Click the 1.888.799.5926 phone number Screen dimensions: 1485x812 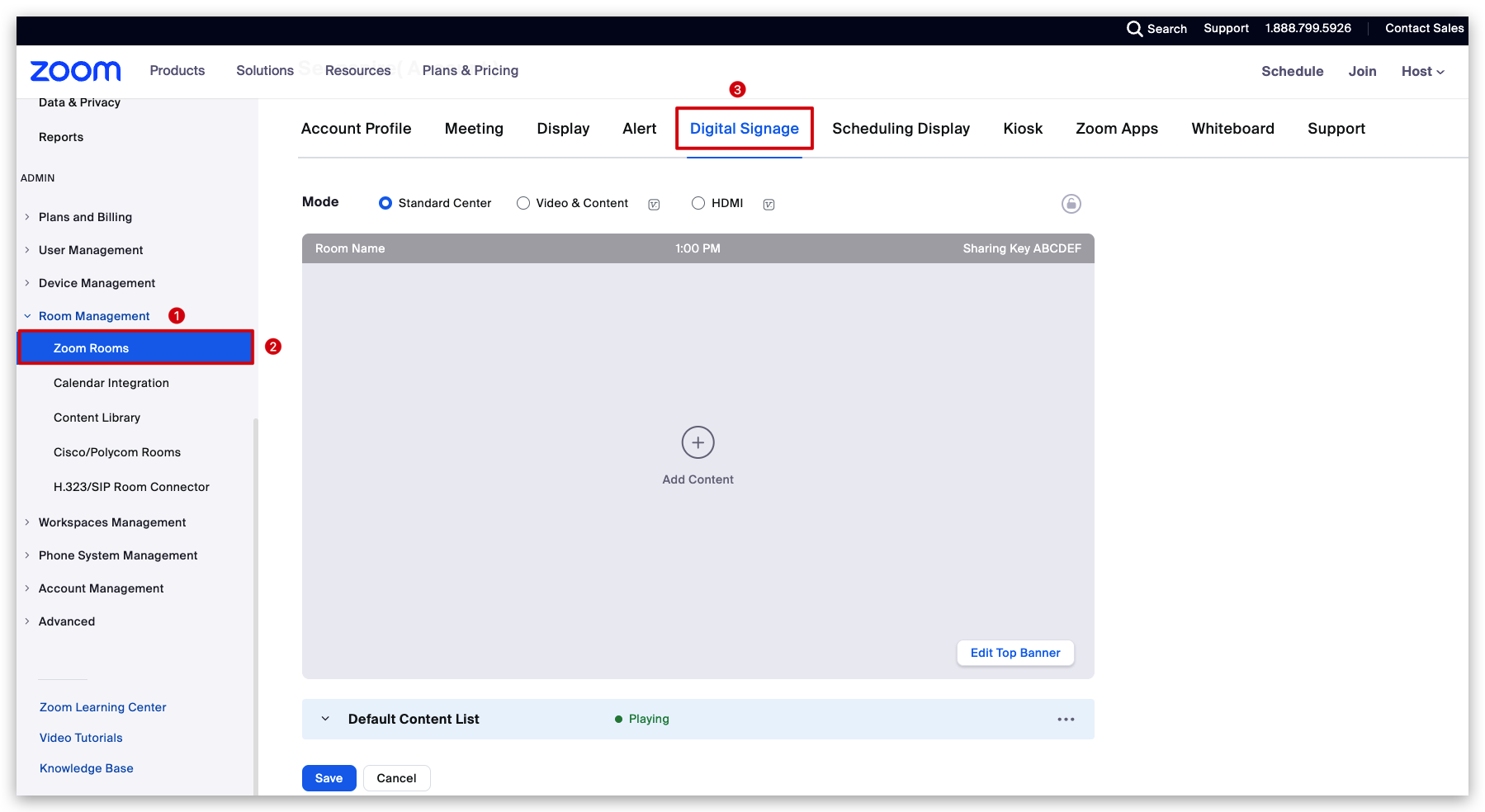1308,28
